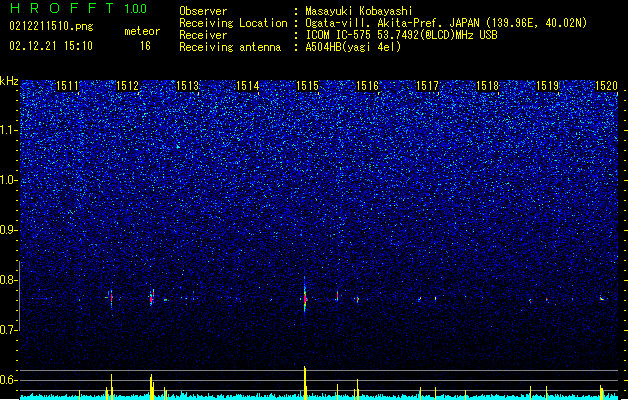Click the 0.6 kHz frequency tick label
The width and height of the screenshot is (629, 400).
(x=9, y=380)
